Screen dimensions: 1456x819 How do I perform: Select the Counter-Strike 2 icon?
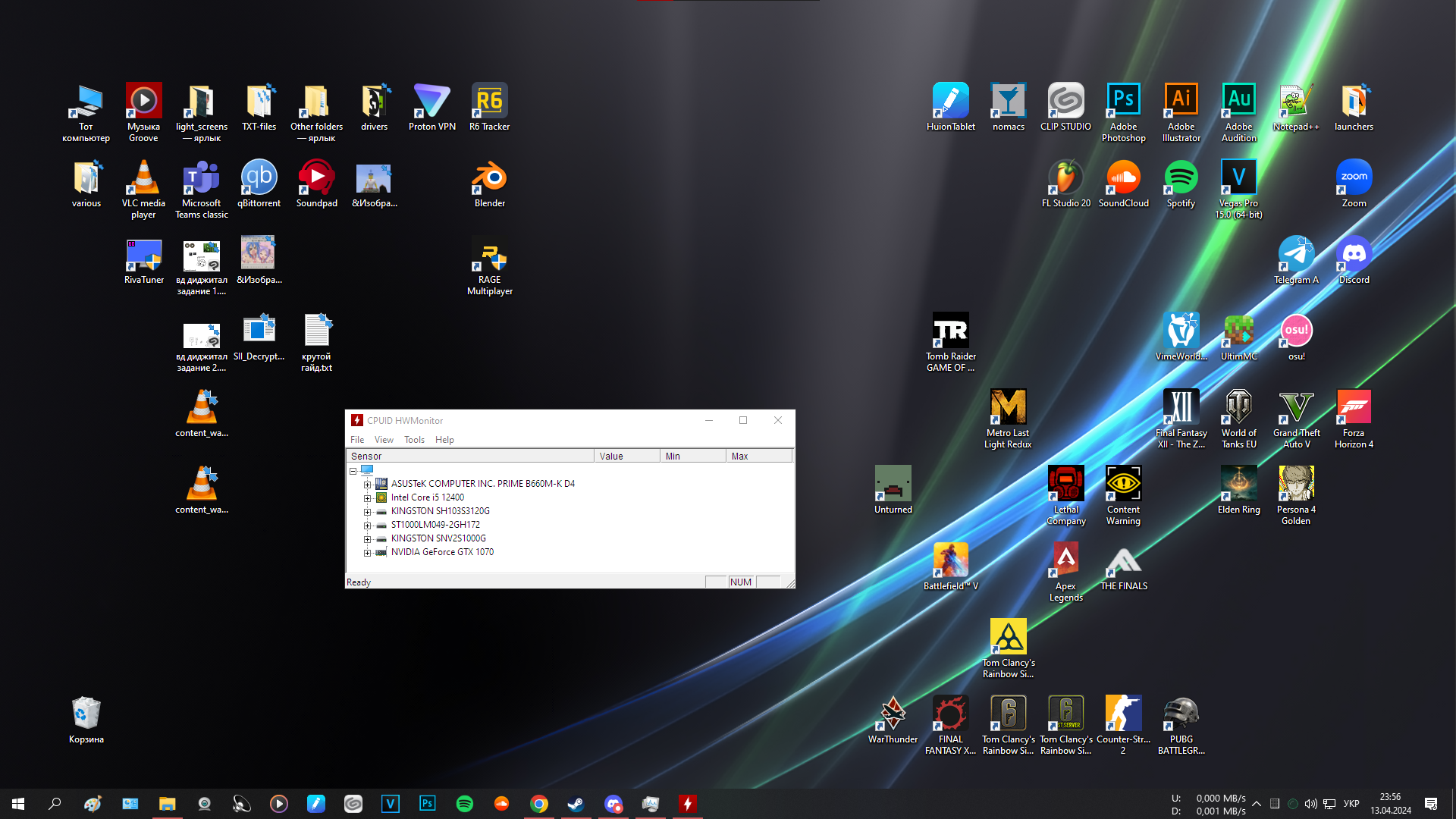click(1123, 725)
